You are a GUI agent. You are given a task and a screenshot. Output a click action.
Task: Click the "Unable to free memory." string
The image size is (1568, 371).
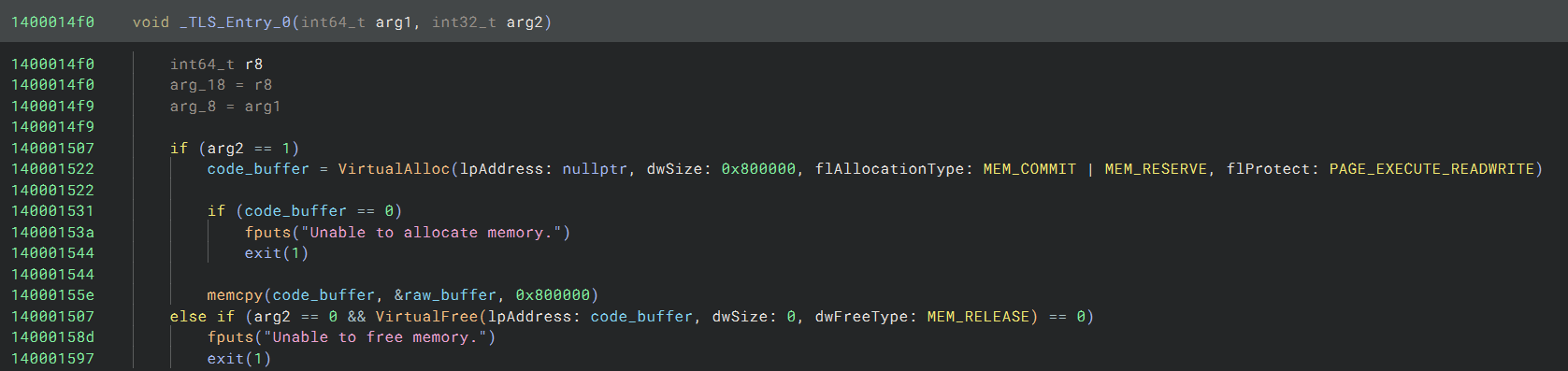(x=375, y=337)
